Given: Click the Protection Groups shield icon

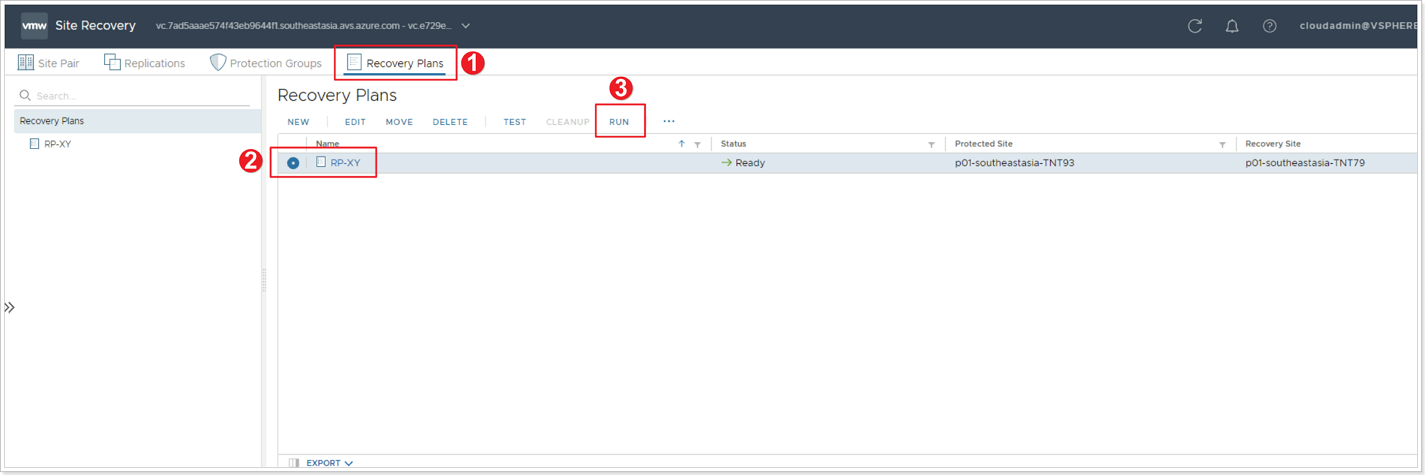Looking at the screenshot, I should point(217,63).
